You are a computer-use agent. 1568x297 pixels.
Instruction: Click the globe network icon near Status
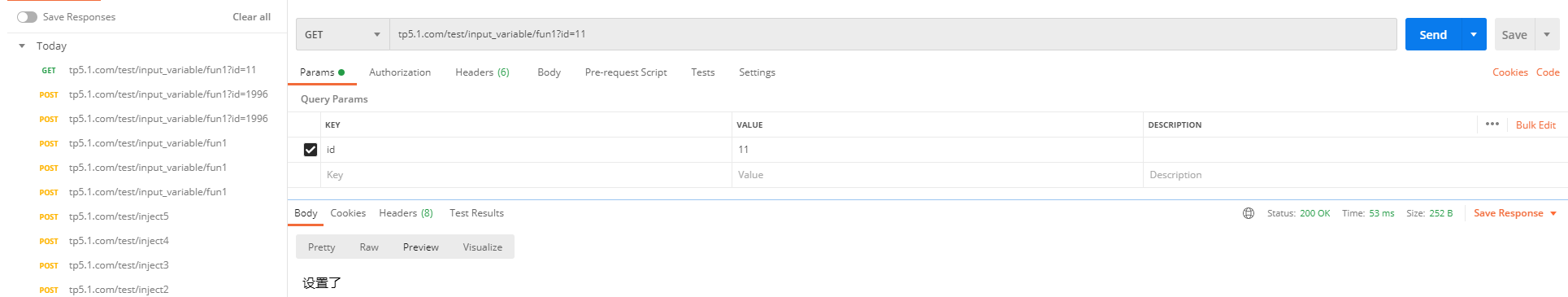(x=1249, y=213)
